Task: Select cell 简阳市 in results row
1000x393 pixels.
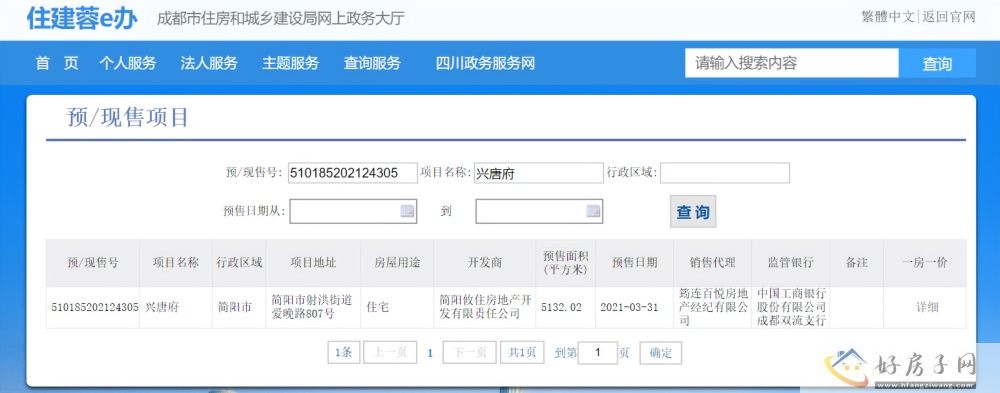Action: tap(239, 307)
